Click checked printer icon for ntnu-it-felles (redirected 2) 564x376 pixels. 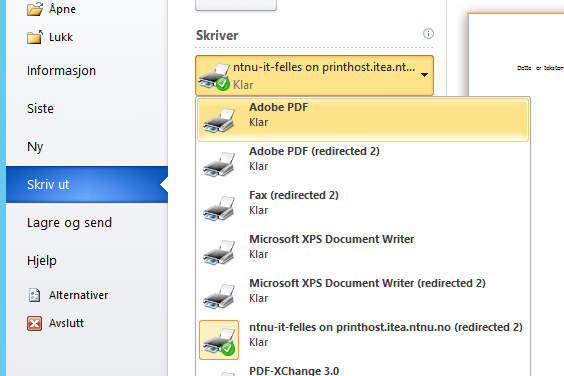coord(219,340)
